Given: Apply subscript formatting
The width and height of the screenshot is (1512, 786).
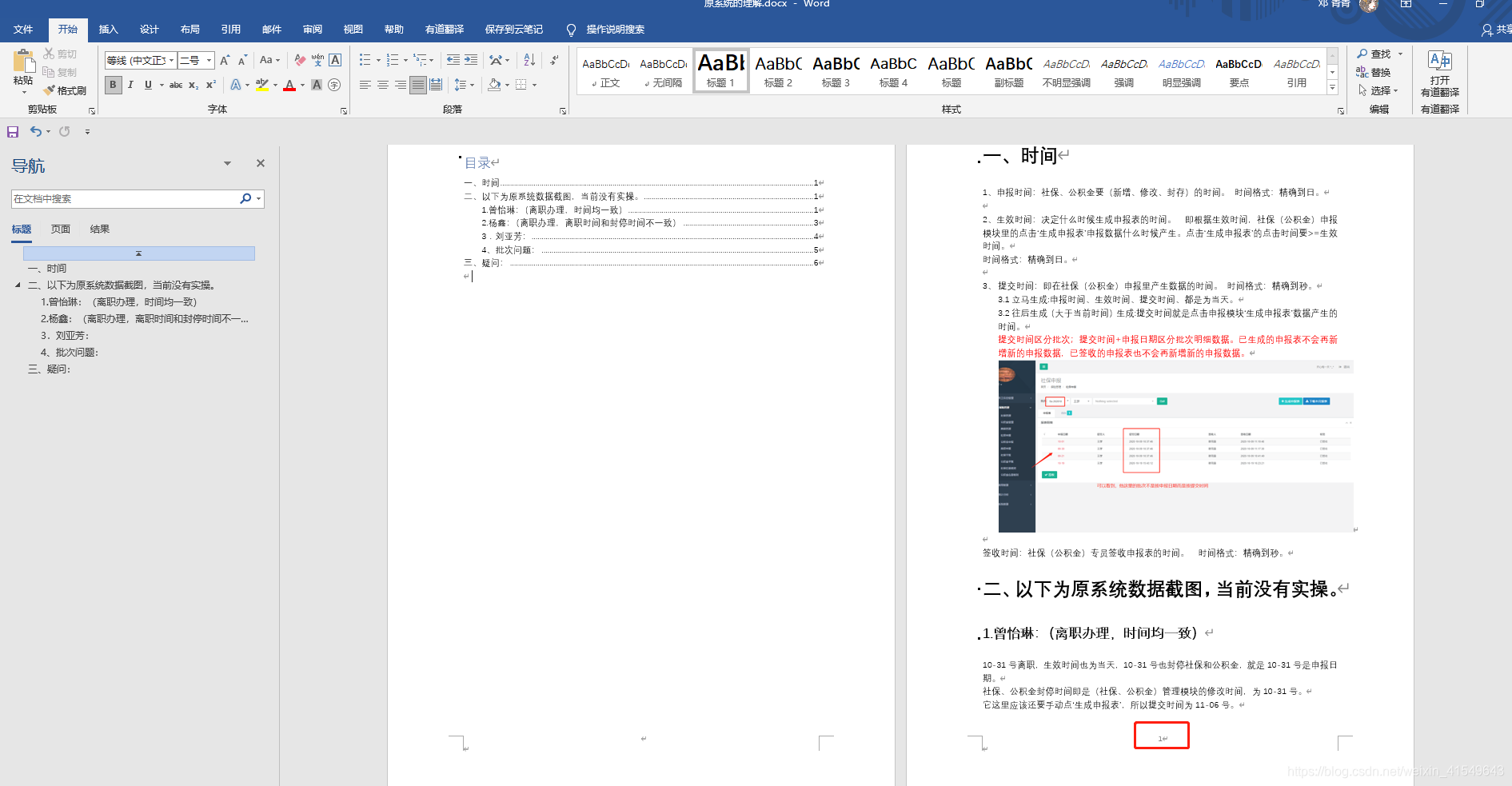Looking at the screenshot, I should click(193, 85).
